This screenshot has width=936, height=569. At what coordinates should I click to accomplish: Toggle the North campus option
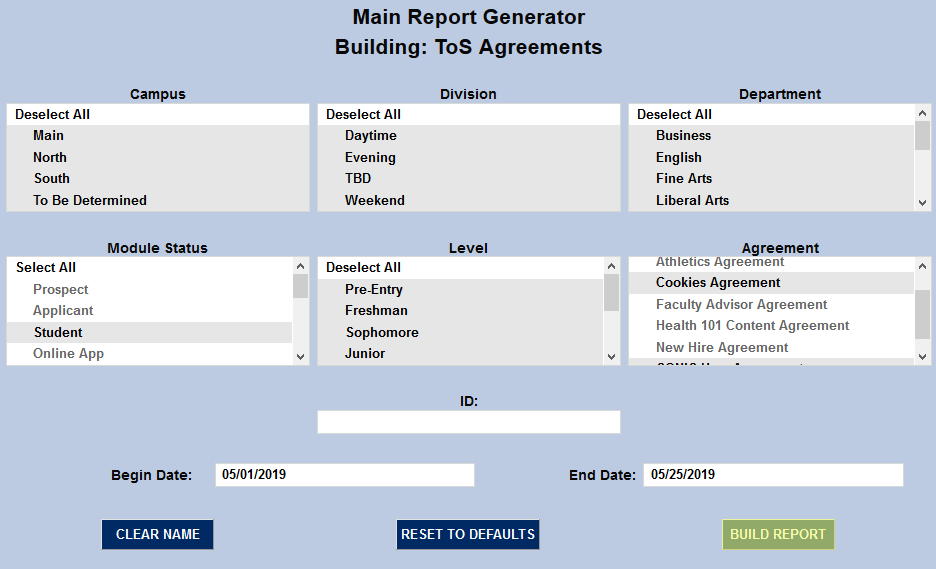50,157
